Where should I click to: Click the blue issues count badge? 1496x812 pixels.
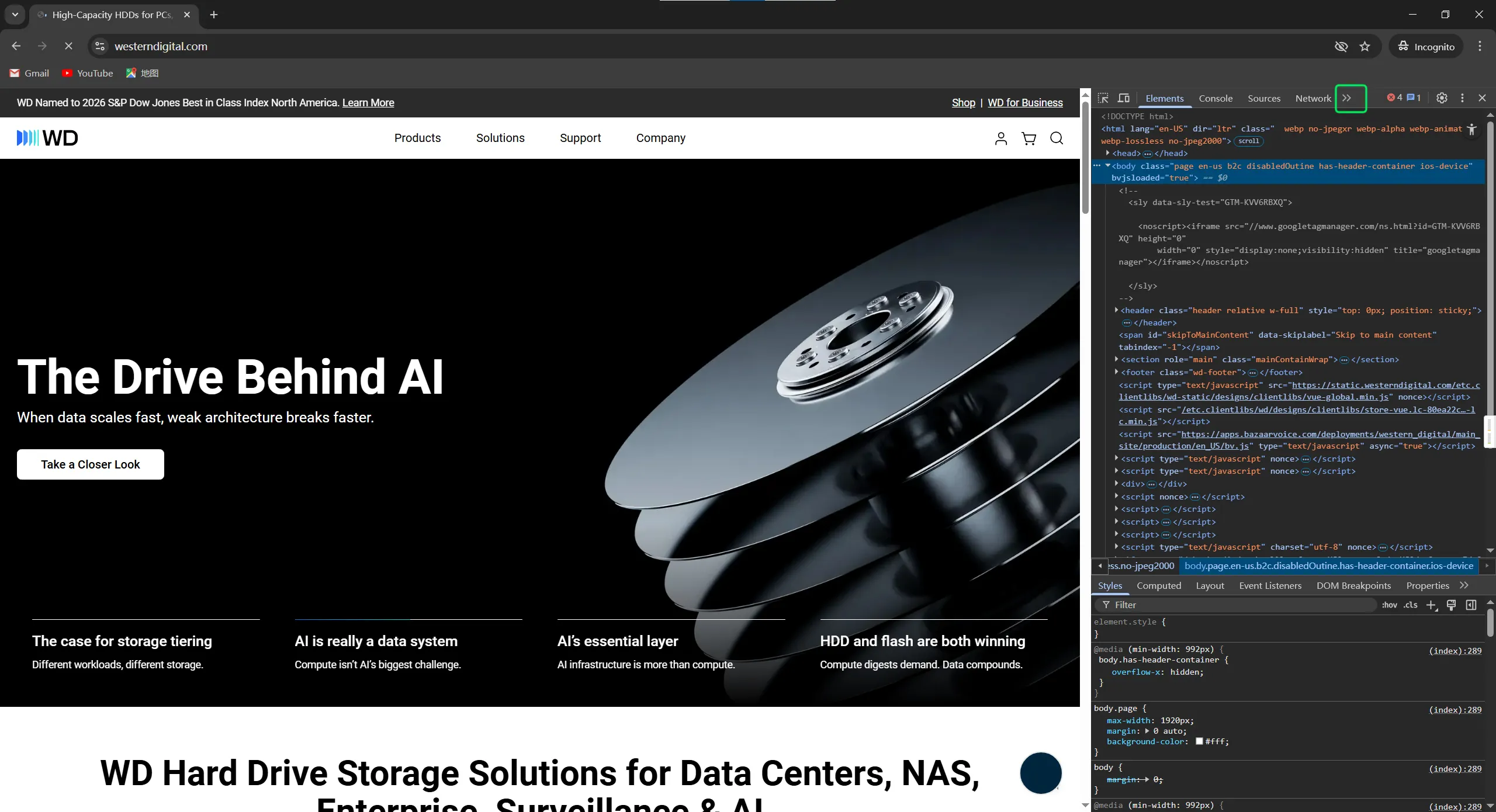[x=1414, y=98]
